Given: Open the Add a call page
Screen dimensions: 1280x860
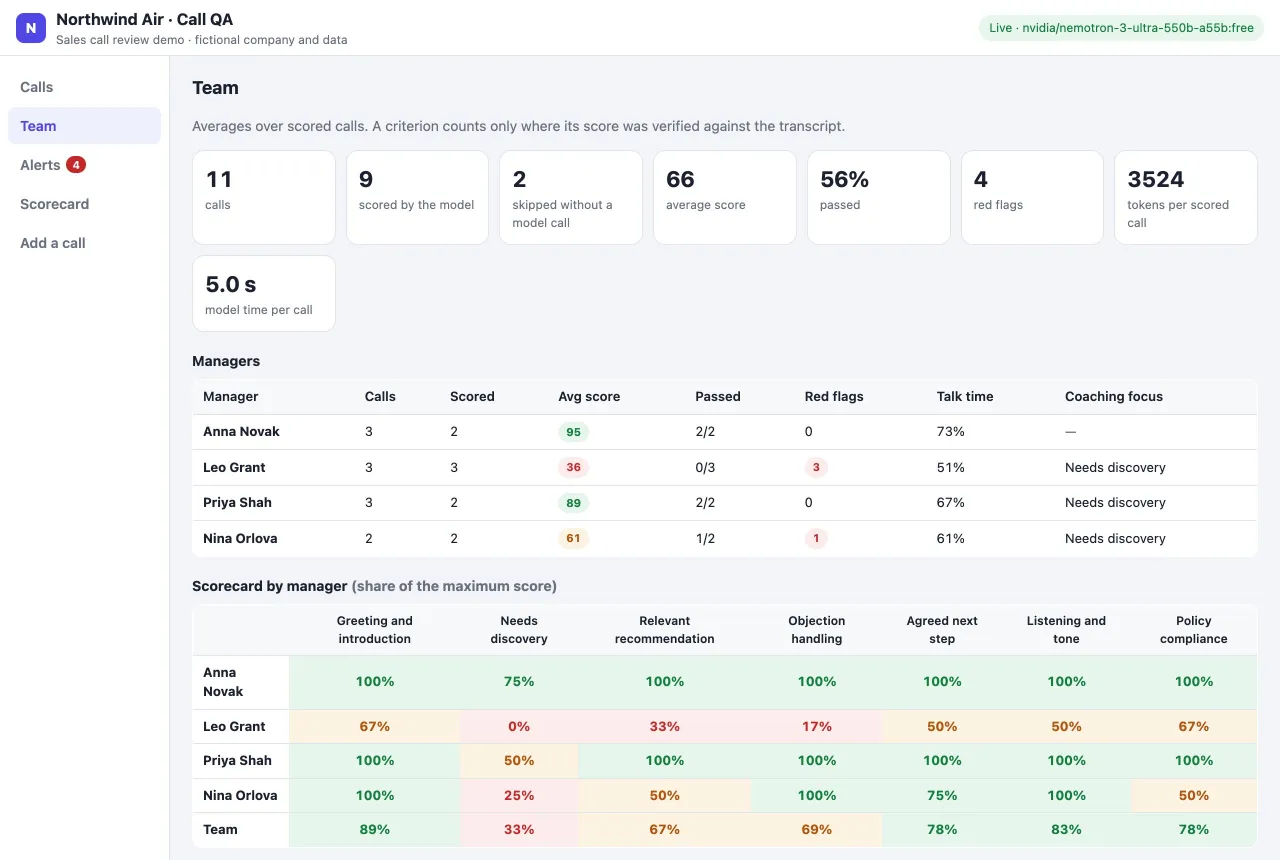Looking at the screenshot, I should (x=84, y=243).
